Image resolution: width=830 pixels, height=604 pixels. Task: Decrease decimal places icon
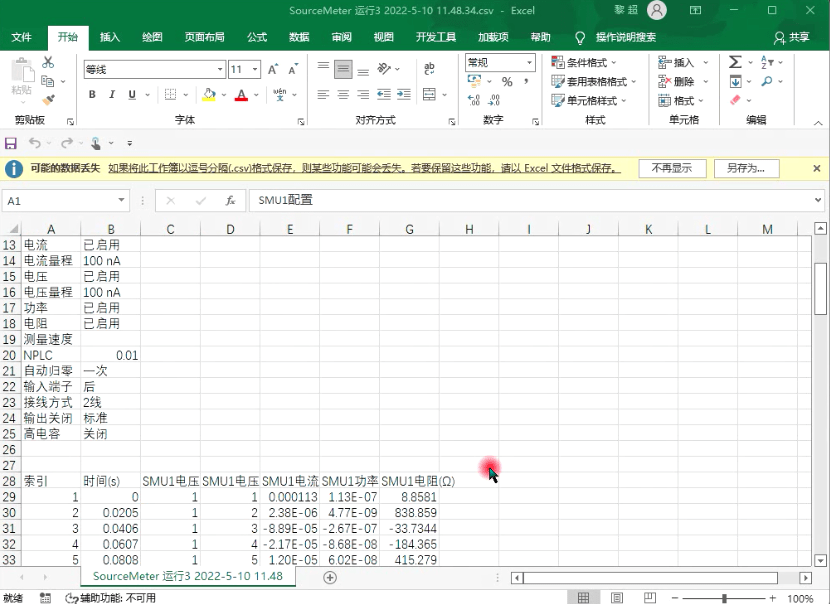(494, 100)
